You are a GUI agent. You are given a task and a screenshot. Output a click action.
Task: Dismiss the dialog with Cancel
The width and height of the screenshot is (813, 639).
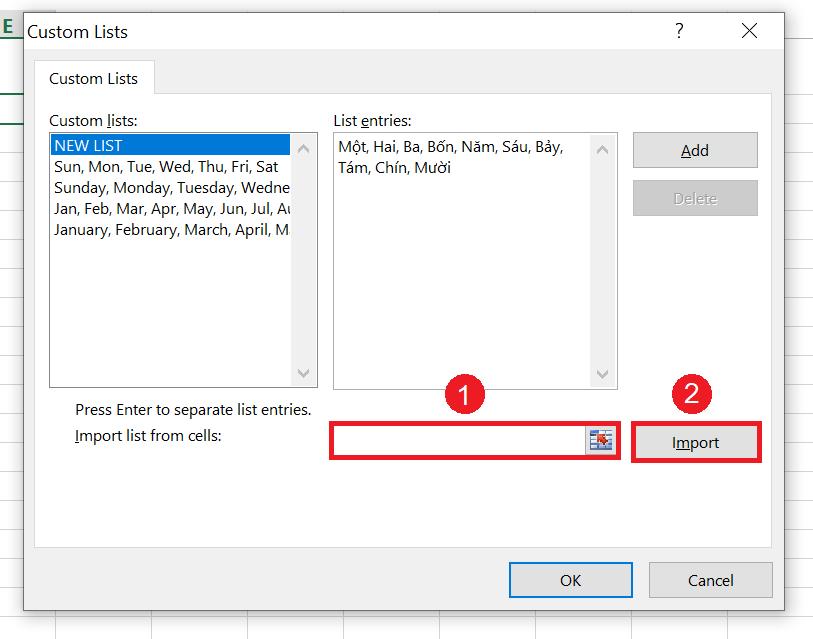click(x=709, y=580)
